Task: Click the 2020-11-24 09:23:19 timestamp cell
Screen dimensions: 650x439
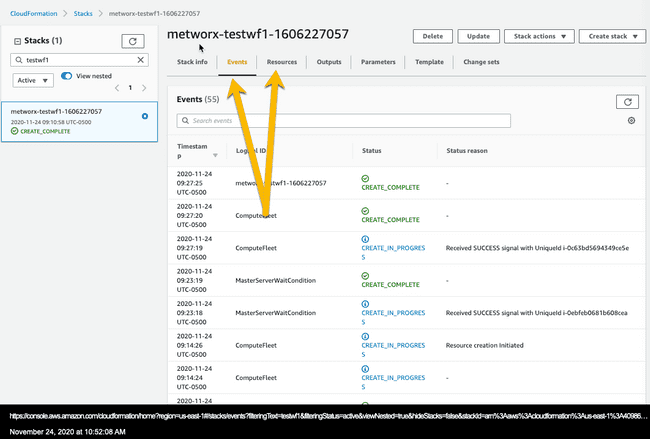Action: [x=194, y=281]
